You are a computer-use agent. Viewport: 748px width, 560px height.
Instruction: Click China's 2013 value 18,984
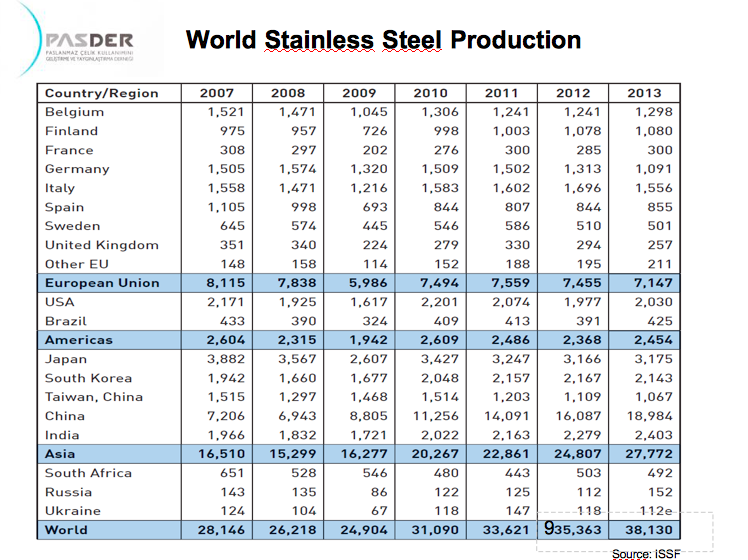pos(653,416)
